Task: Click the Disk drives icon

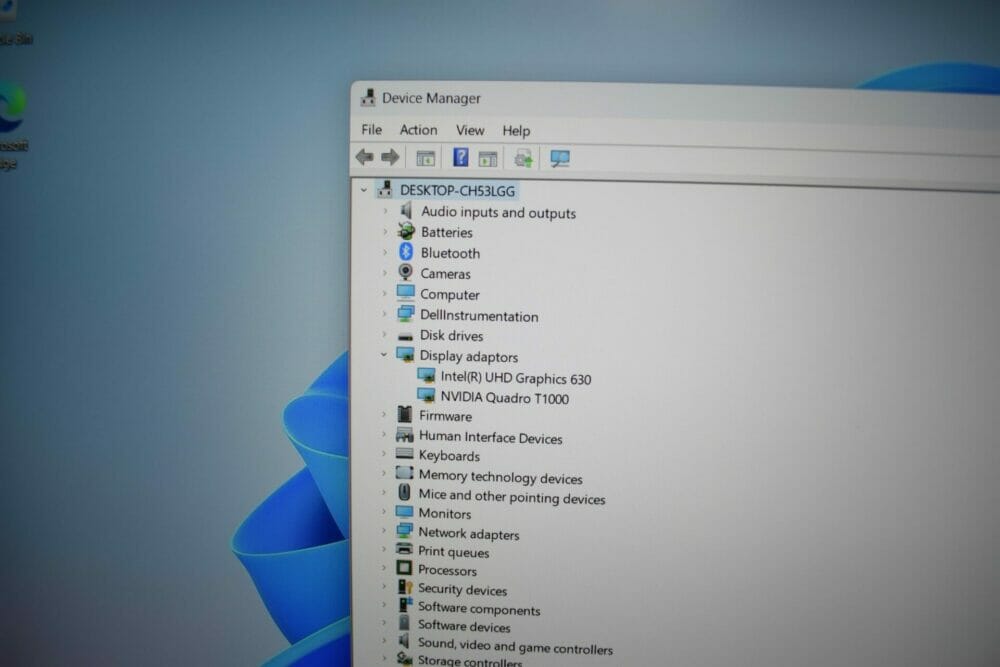Action: point(405,335)
